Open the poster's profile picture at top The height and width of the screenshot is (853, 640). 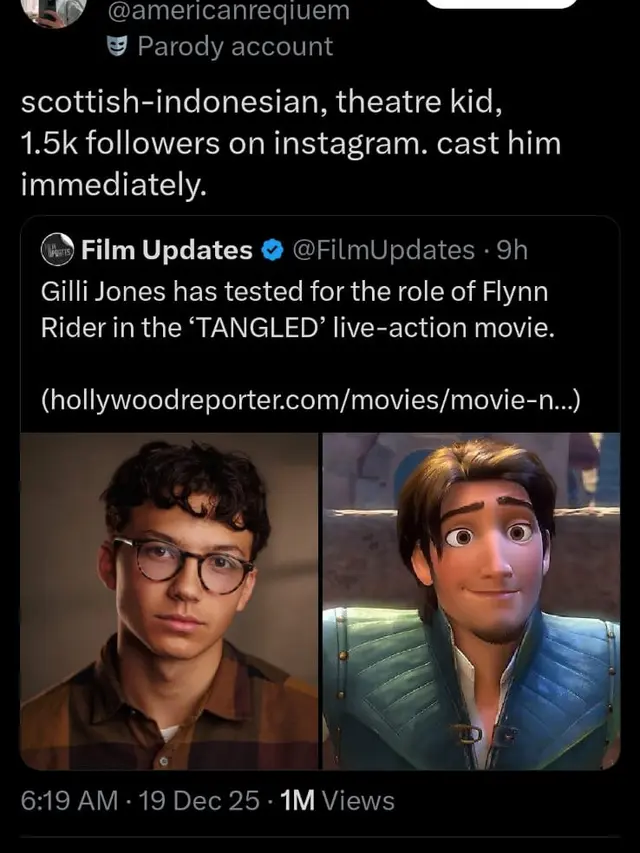click(53, 11)
